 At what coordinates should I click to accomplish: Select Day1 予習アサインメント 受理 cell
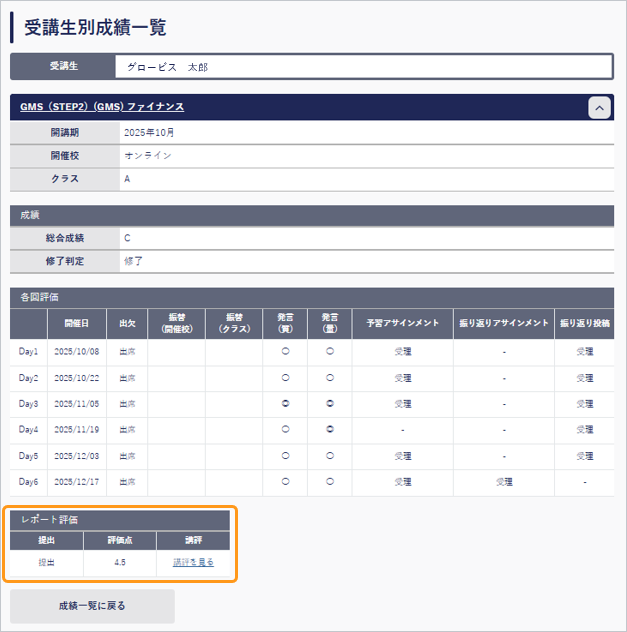[402, 352]
